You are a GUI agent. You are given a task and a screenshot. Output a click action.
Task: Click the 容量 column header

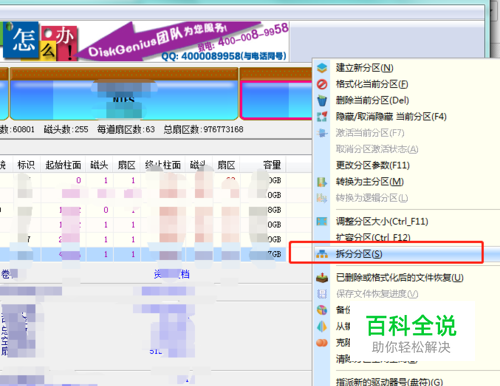coord(271,165)
